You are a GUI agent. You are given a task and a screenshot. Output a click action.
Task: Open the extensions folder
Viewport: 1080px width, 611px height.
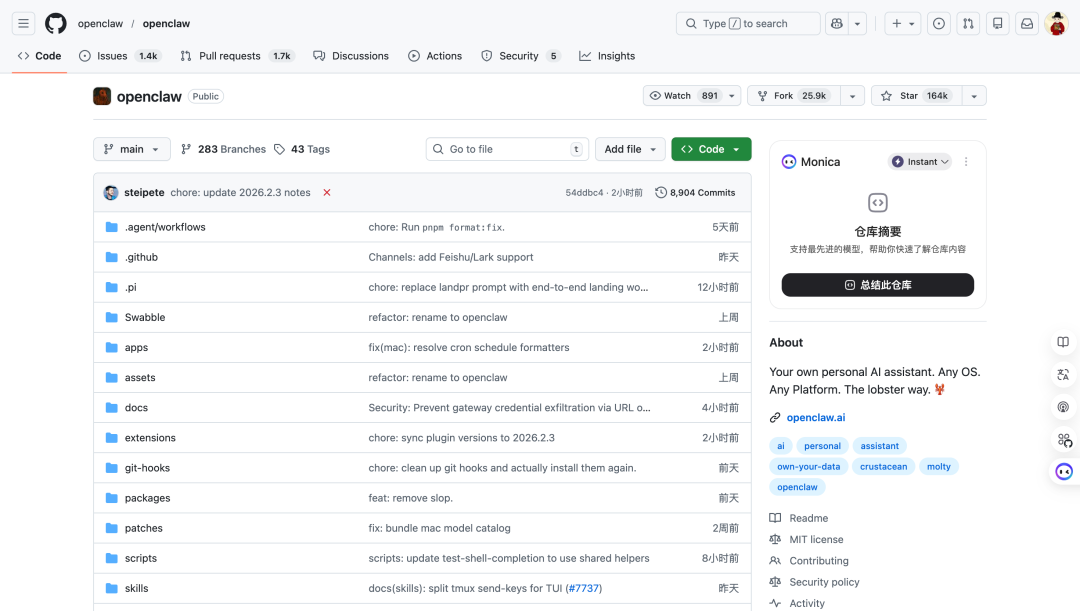pos(150,438)
